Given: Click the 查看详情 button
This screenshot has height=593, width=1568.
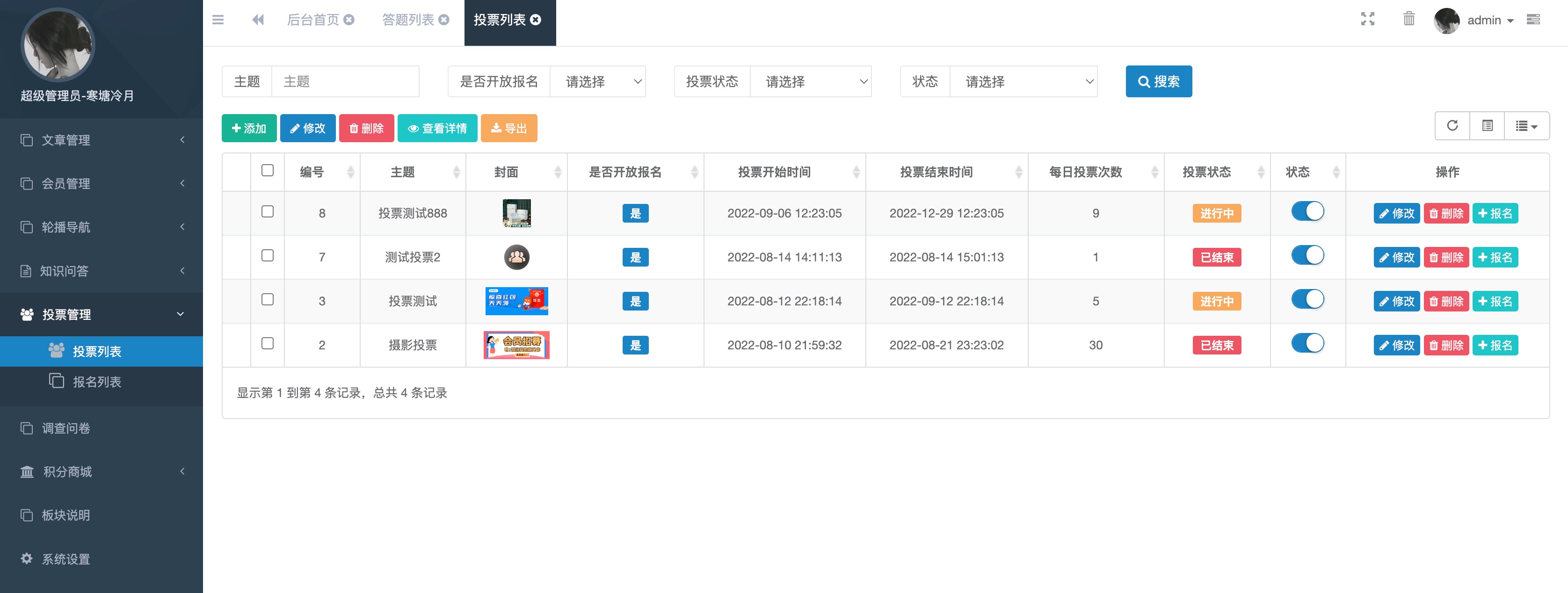Looking at the screenshot, I should pos(437,128).
